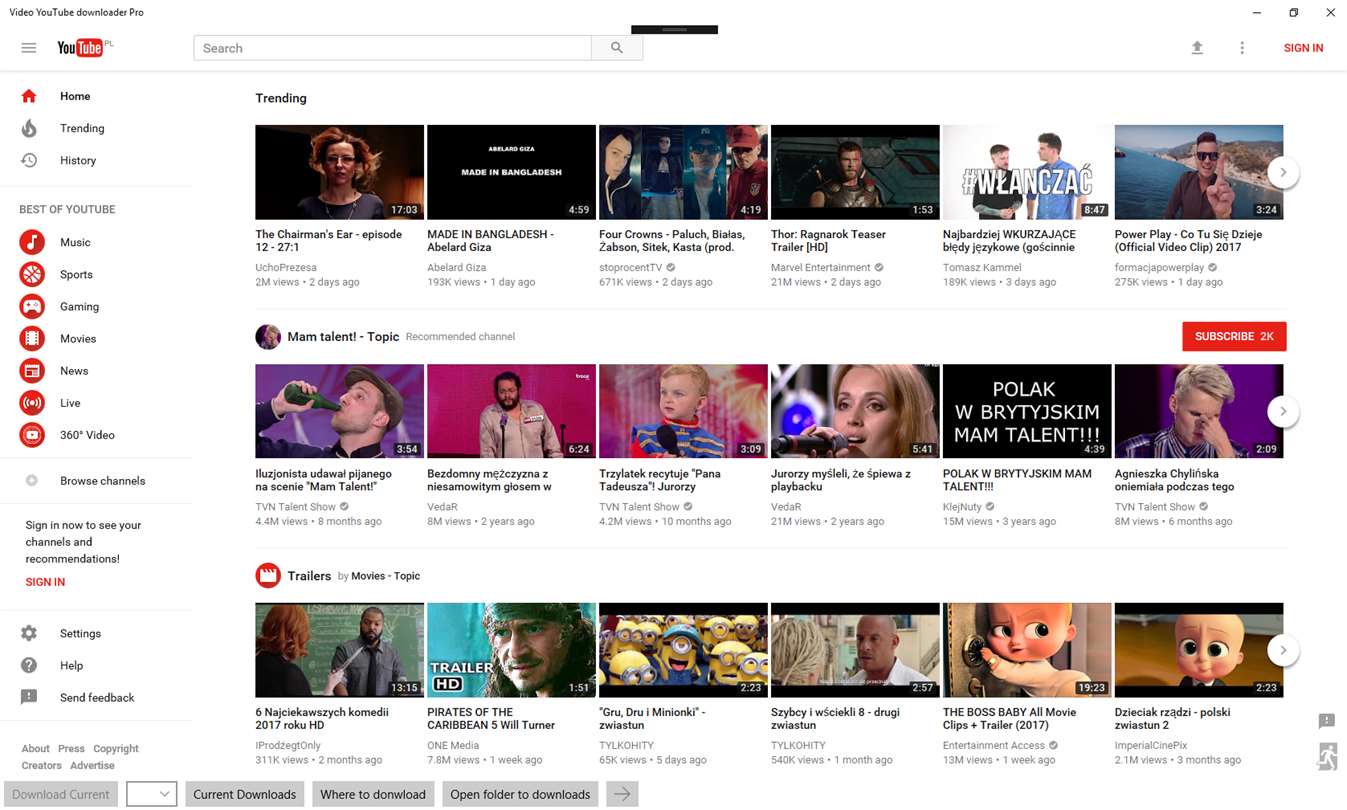Open the Power Play video thumbnail

(1199, 172)
